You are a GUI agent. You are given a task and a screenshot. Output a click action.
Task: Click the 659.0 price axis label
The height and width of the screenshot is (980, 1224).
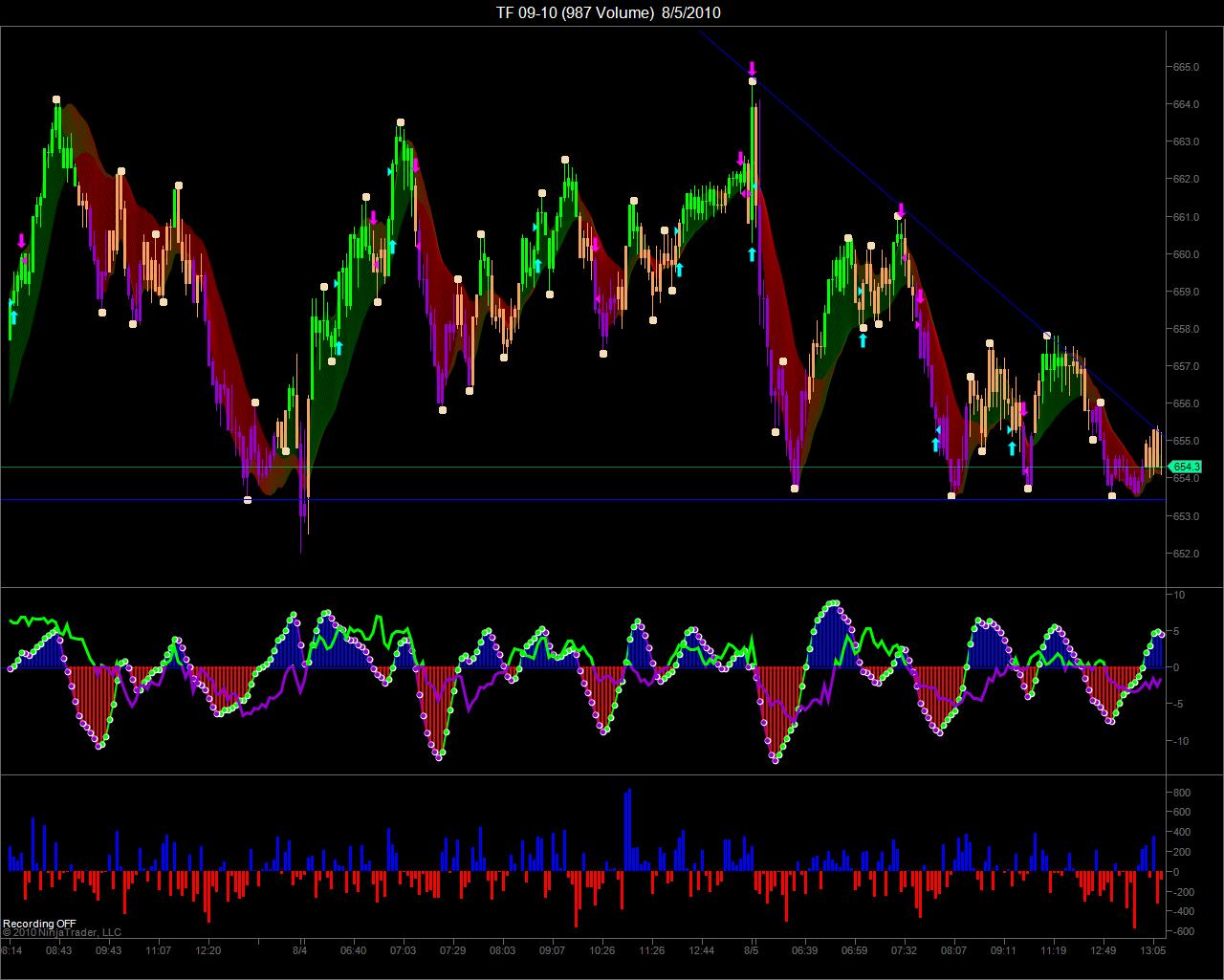(x=1187, y=292)
